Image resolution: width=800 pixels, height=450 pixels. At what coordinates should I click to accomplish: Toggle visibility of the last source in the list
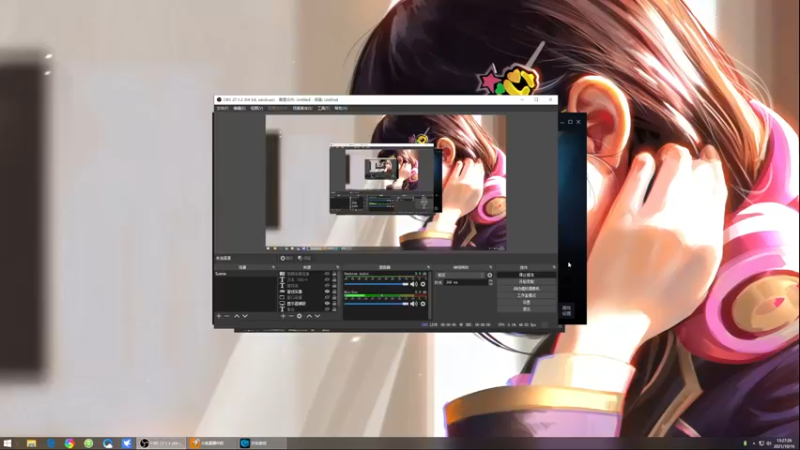coord(327,309)
